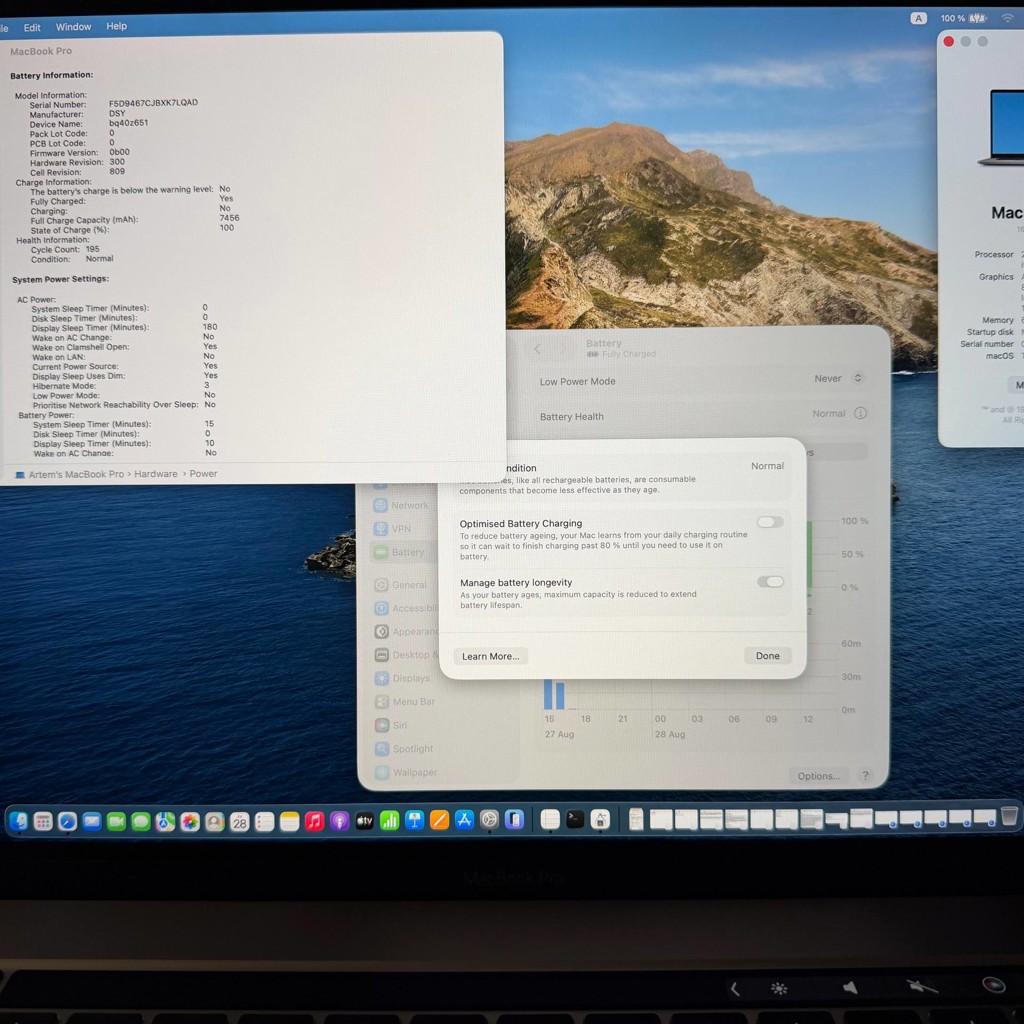Click Hardware in System Information path bar

click(155, 474)
